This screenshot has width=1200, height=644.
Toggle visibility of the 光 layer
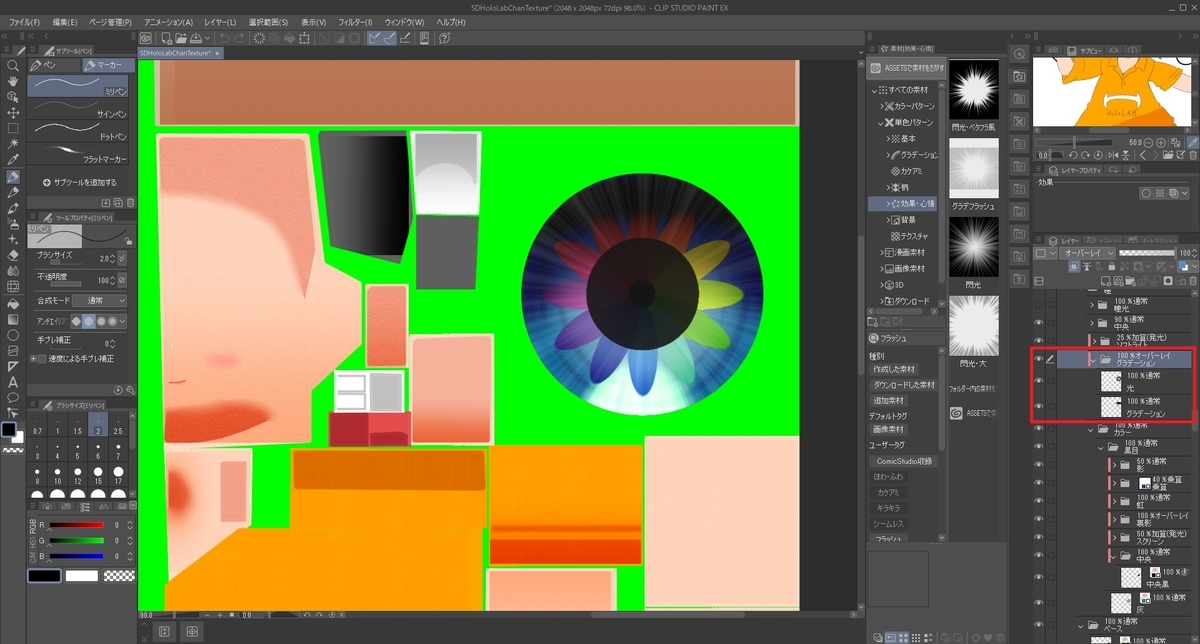click(x=1038, y=381)
